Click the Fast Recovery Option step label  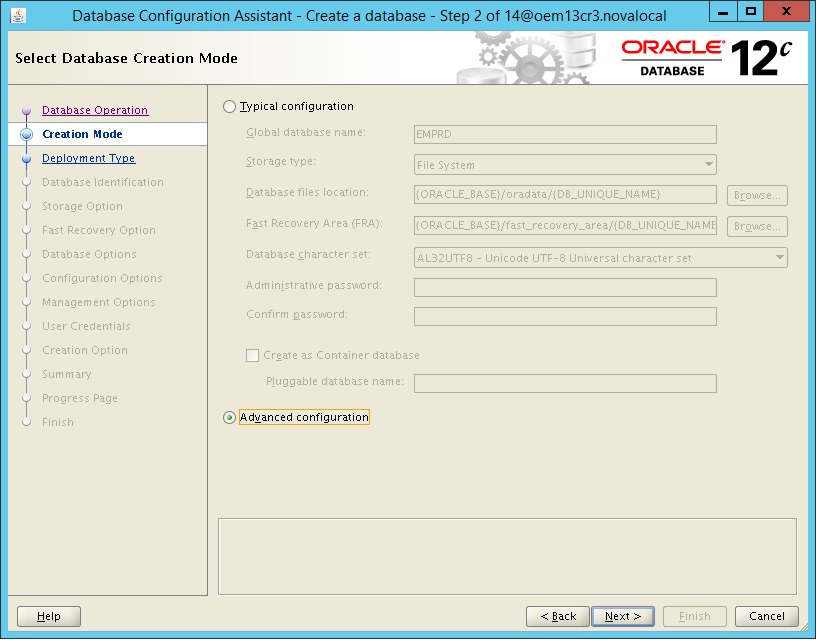(99, 230)
